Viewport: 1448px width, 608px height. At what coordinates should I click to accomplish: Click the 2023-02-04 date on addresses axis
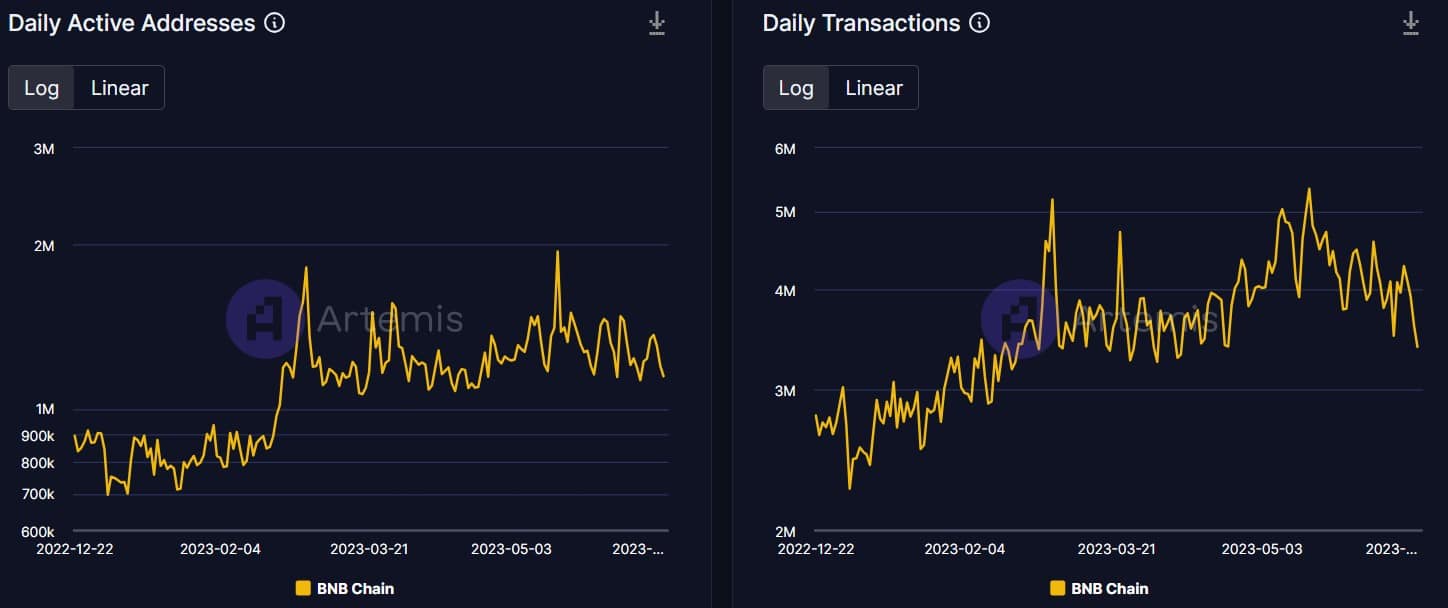[218, 549]
